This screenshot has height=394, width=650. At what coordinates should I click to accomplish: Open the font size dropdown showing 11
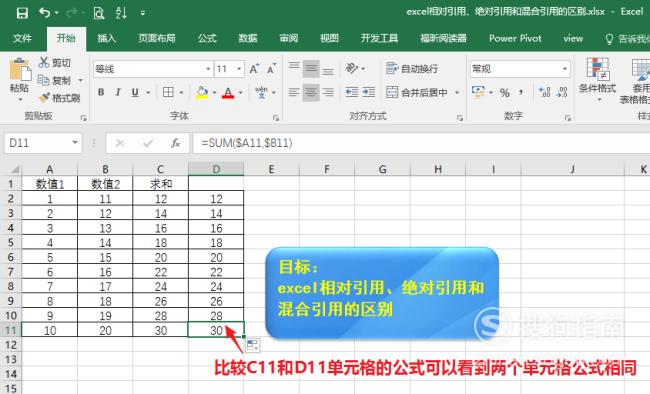coord(239,69)
